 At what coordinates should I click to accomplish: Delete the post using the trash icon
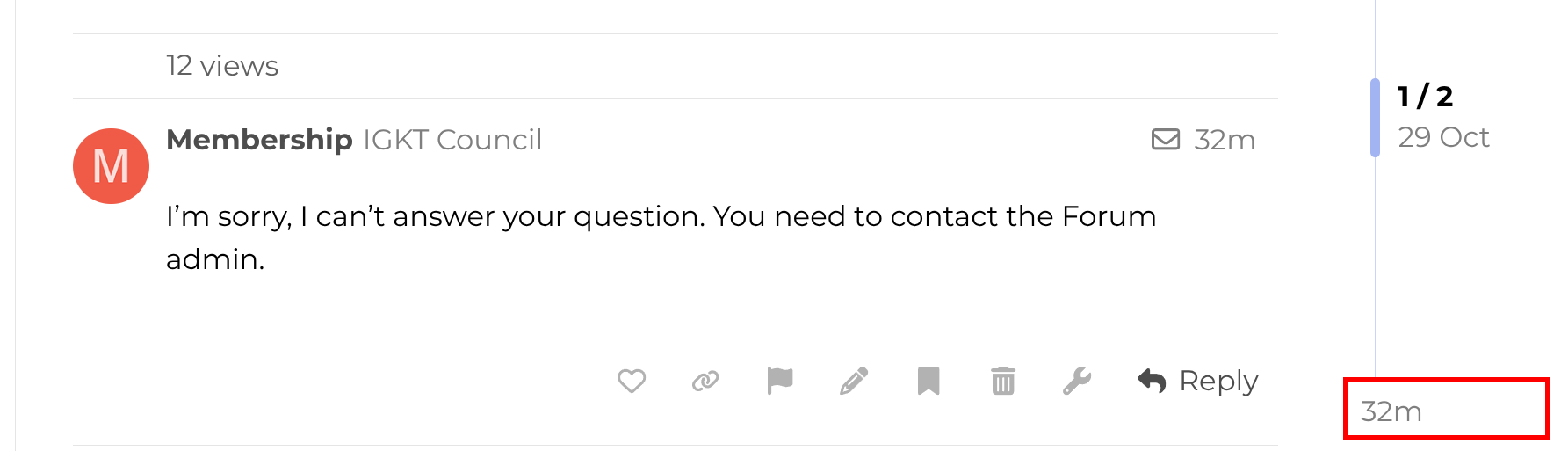[1003, 381]
